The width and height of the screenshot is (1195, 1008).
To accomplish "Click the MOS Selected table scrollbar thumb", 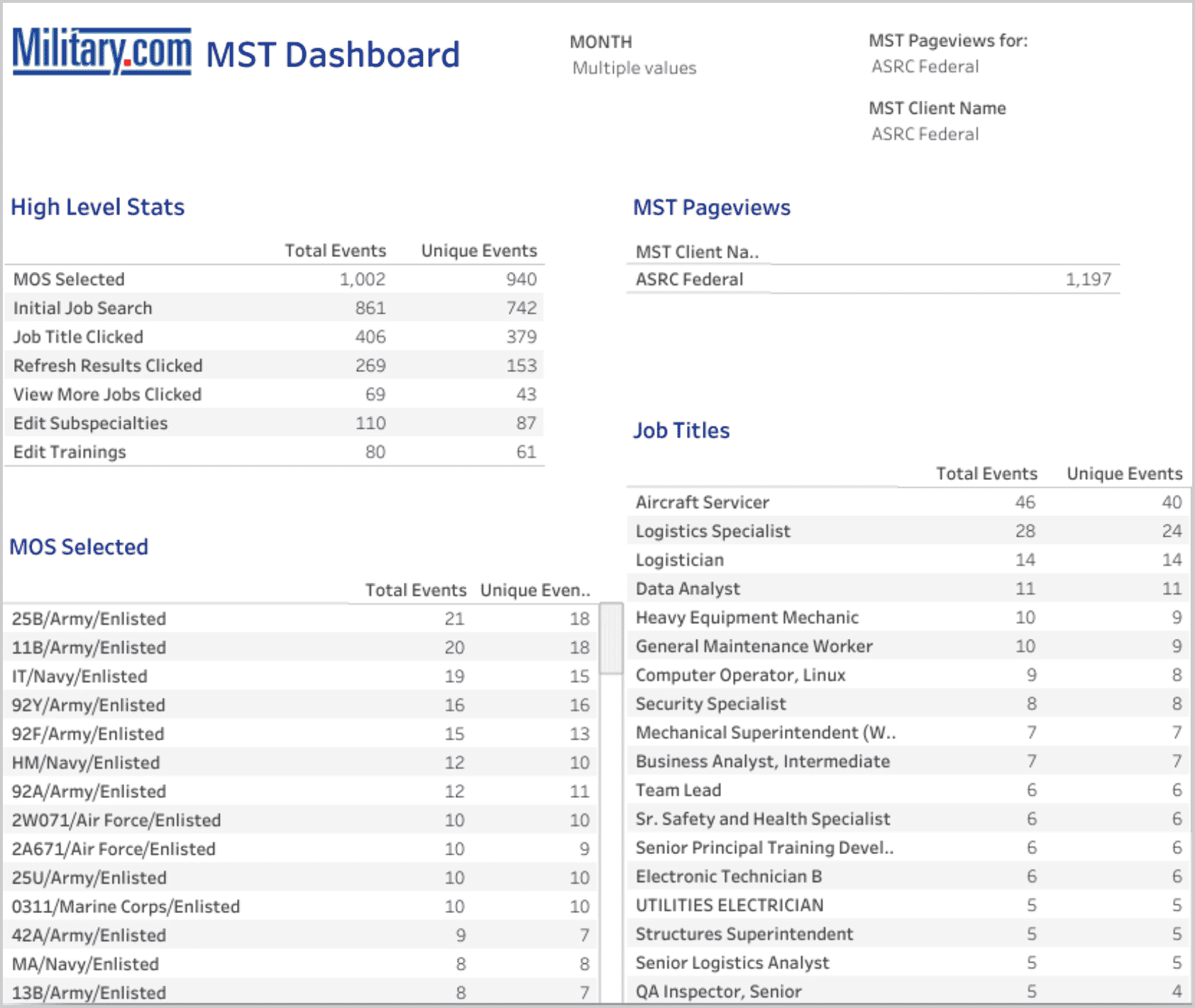I will 611,638.
